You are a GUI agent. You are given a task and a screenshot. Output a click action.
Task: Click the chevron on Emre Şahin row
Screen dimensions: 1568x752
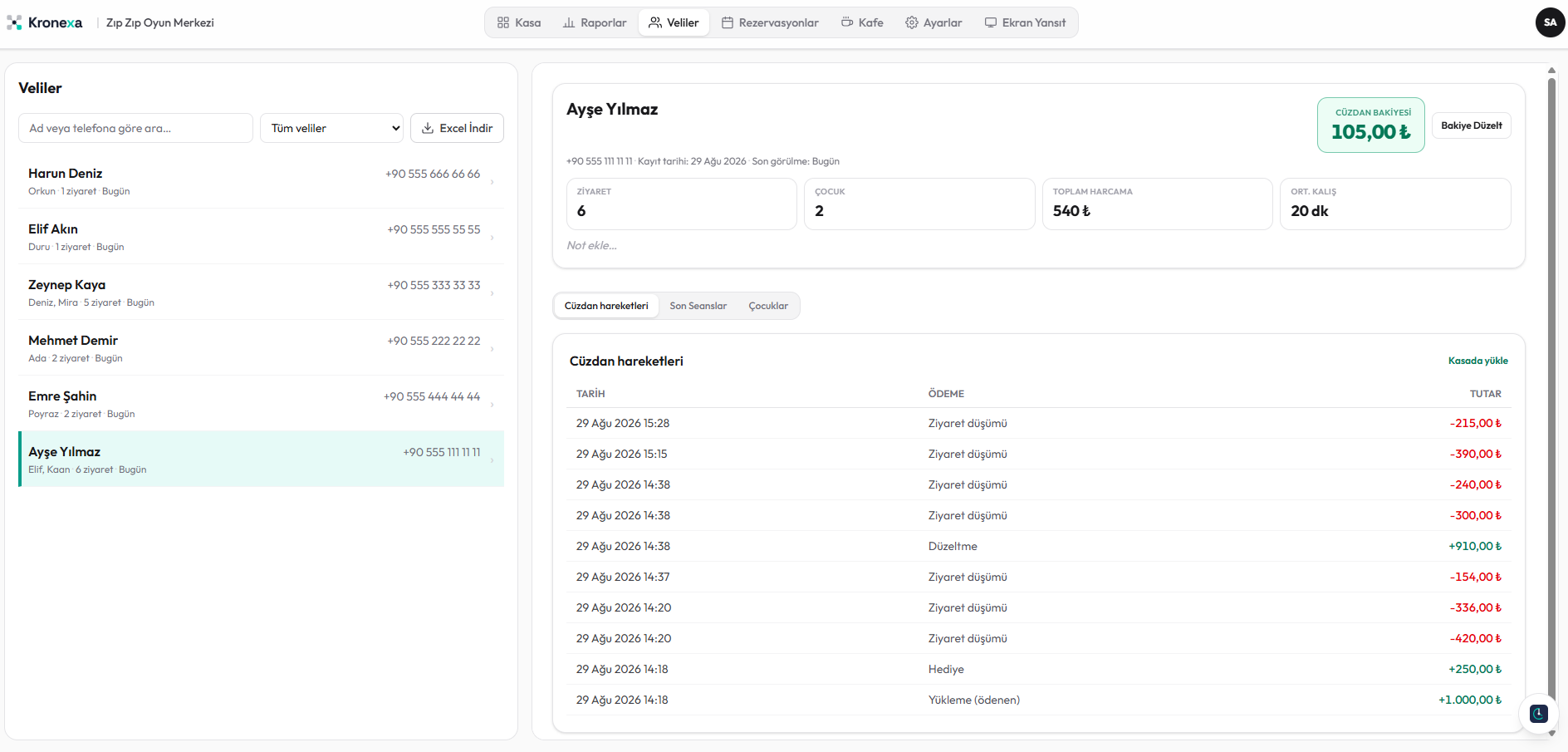pos(492,405)
